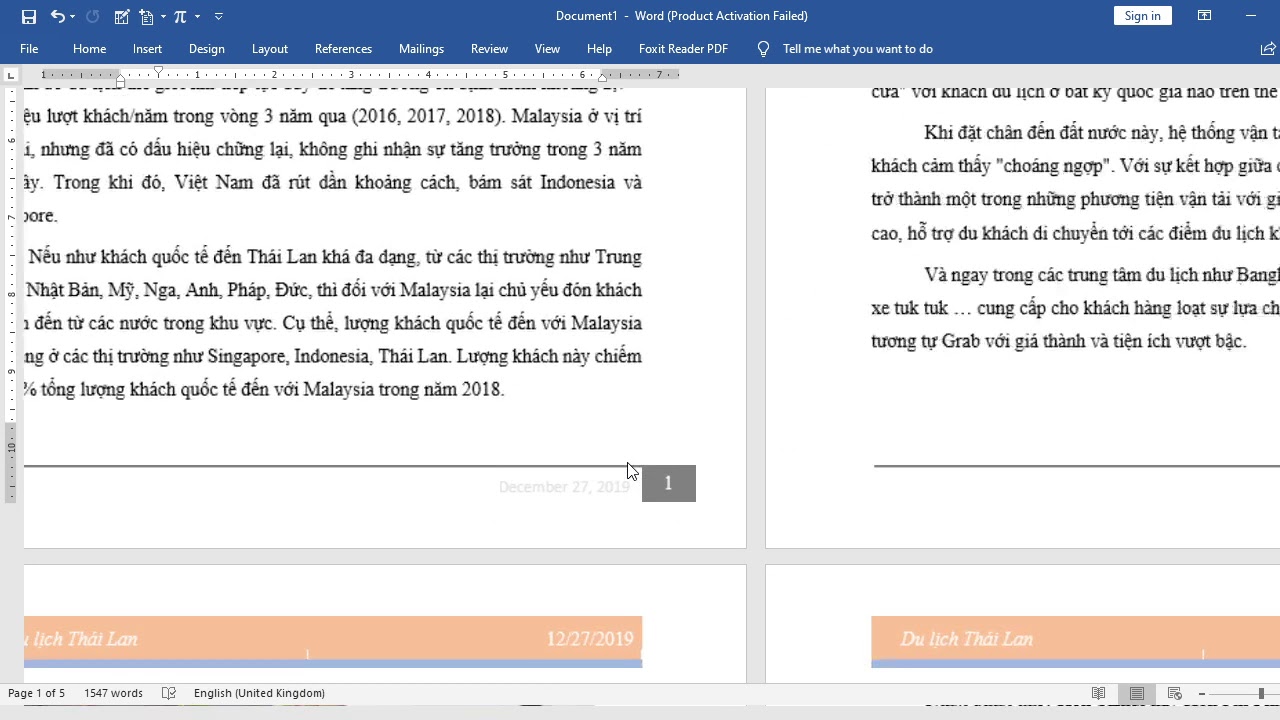Open the Layout ribbon tab

270,49
